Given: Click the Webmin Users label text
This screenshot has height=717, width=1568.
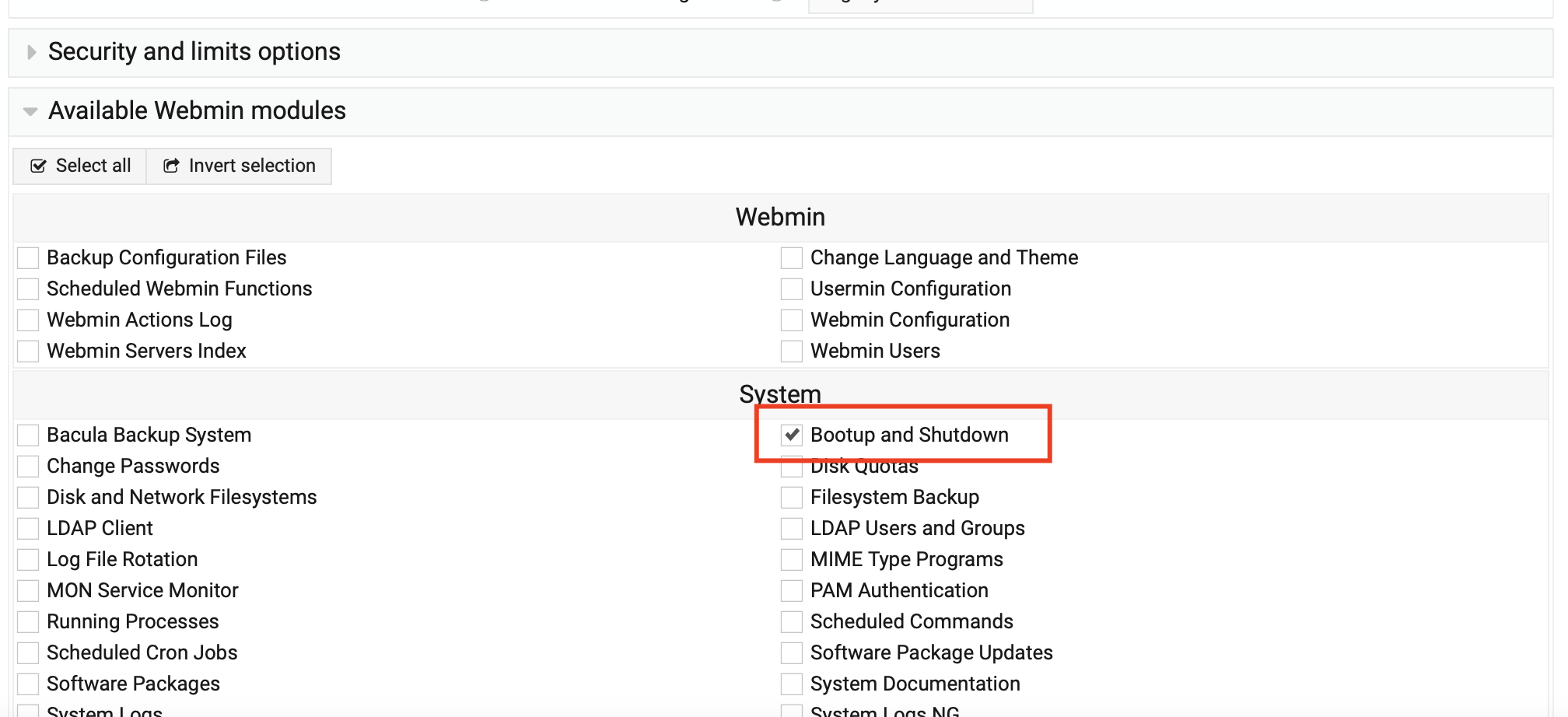Looking at the screenshot, I should coord(875,351).
